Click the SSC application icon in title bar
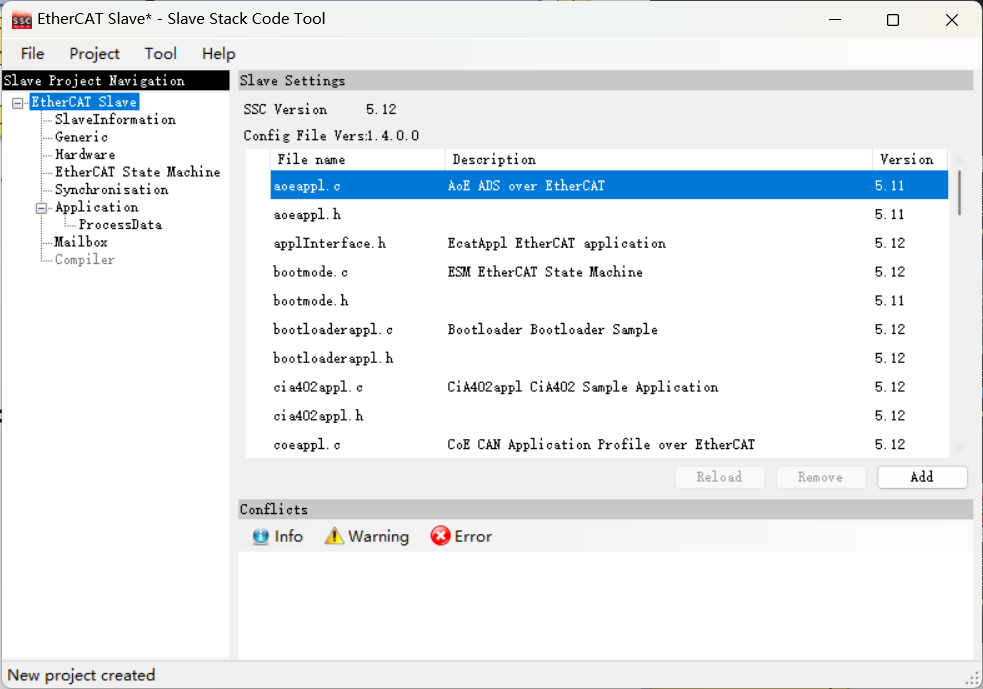The height and width of the screenshot is (689, 983). pos(21,20)
